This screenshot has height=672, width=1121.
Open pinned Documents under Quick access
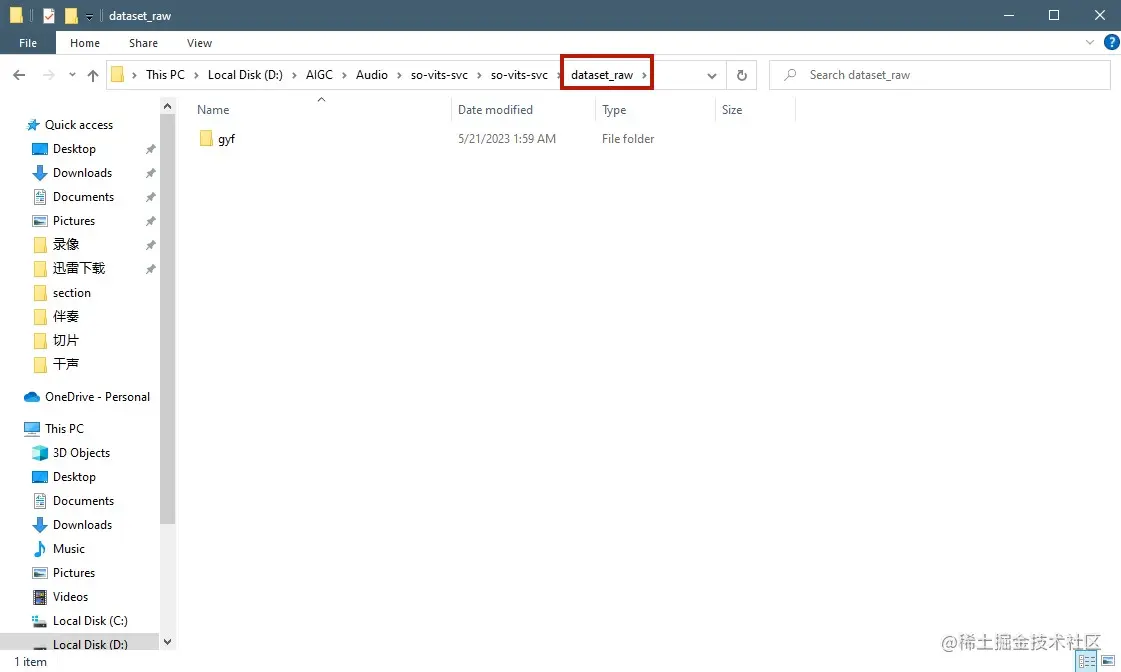(x=83, y=197)
